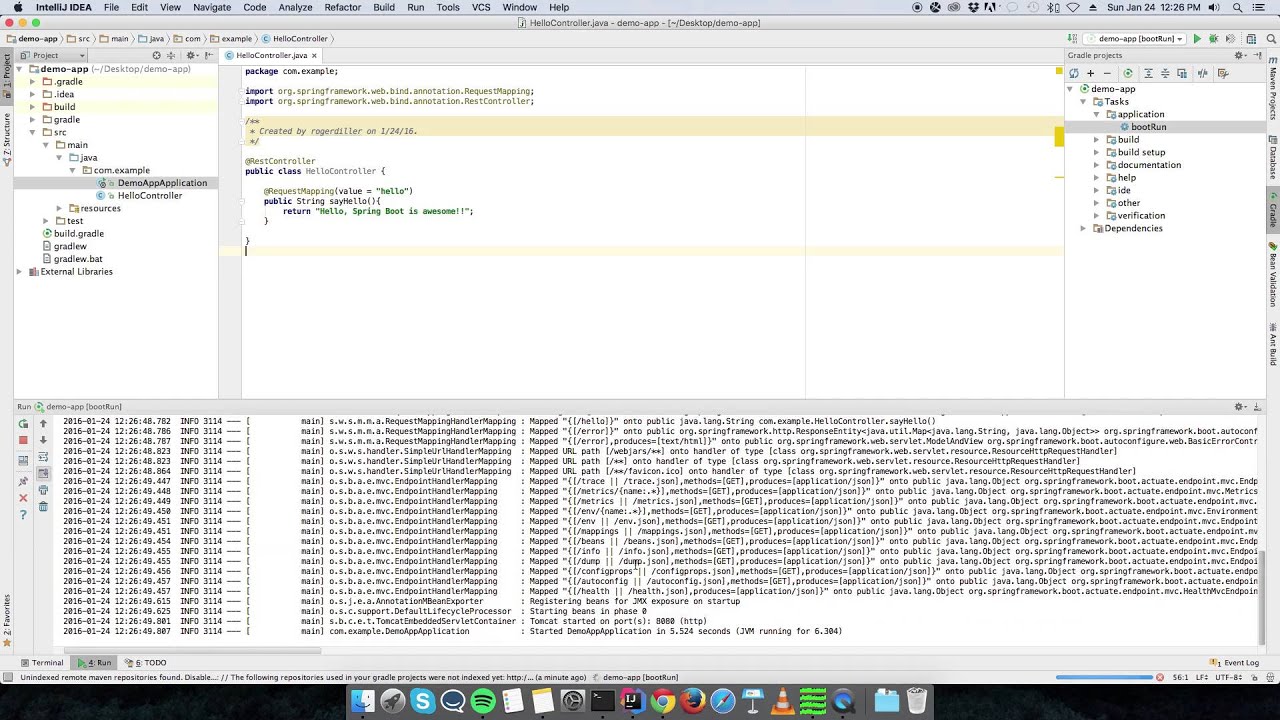Close the Run tab with red X
This screenshot has width=1280, height=720.
23,498
